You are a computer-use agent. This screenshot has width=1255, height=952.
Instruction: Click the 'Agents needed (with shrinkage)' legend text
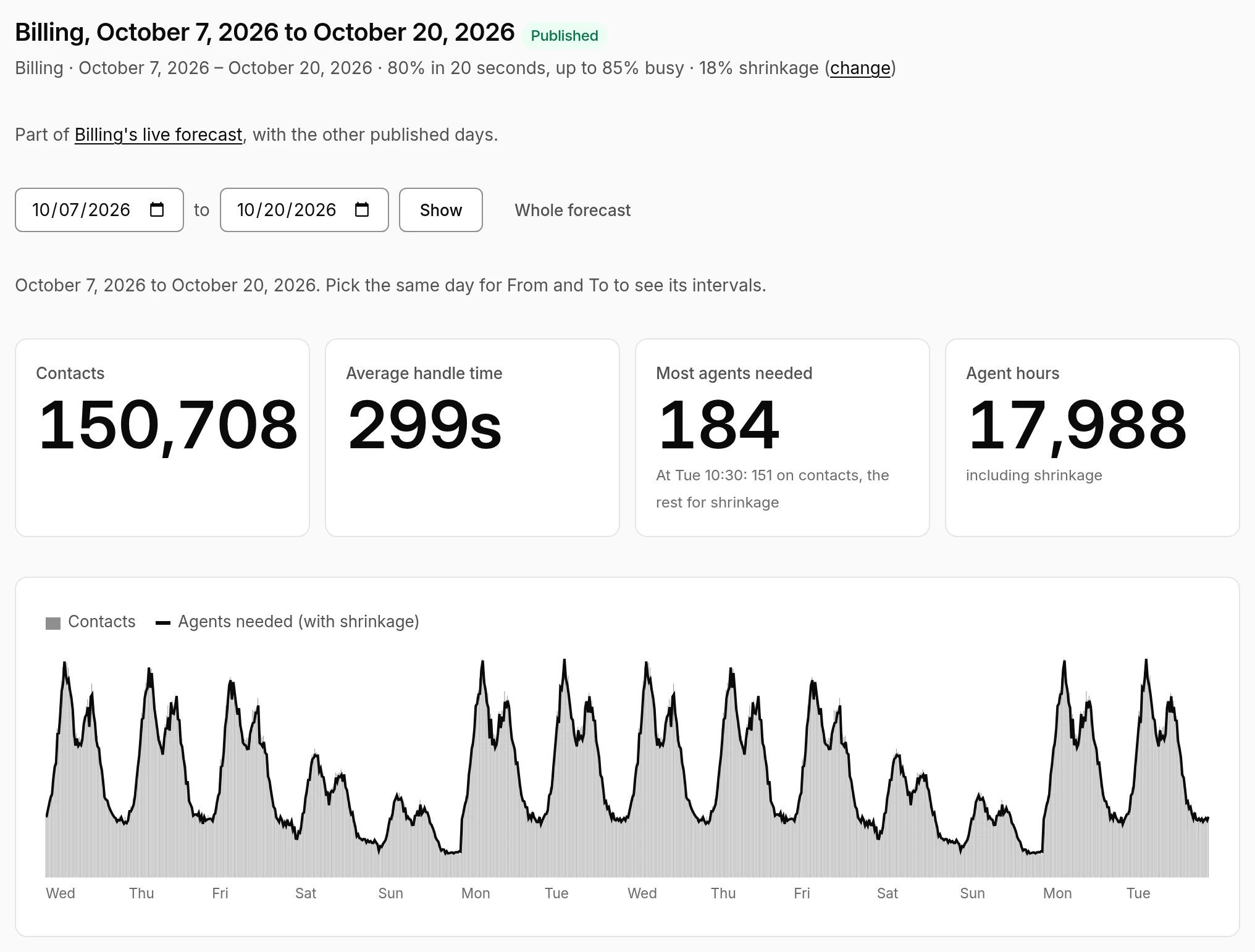298,622
